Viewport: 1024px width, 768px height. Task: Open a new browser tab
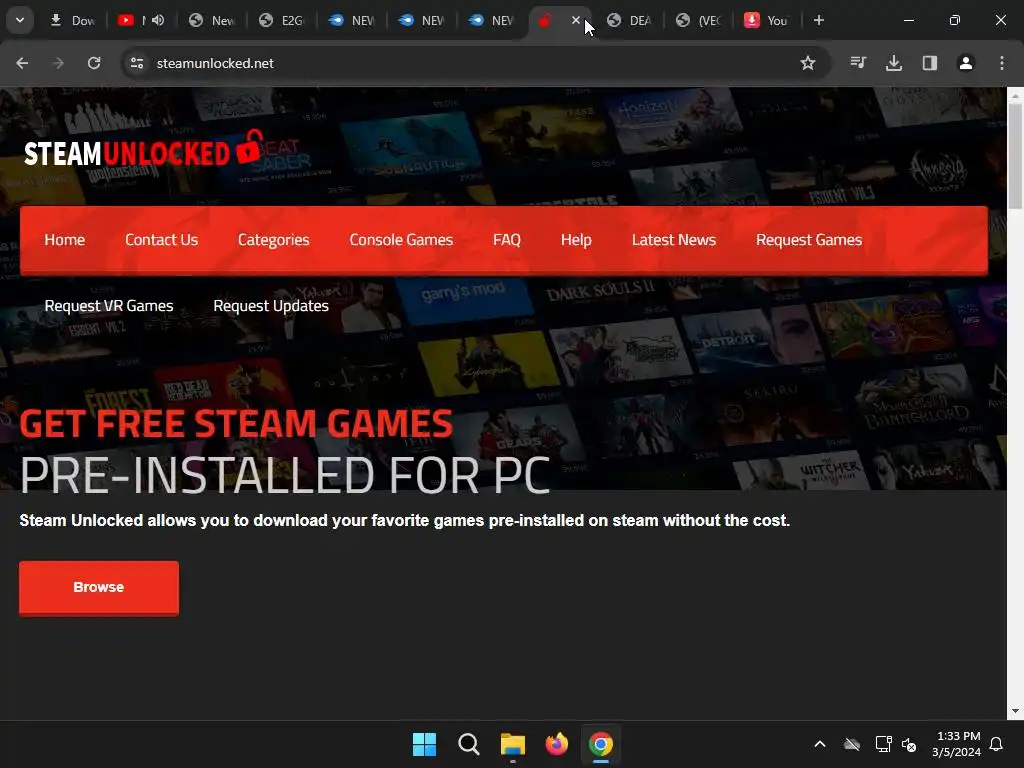[x=819, y=20]
